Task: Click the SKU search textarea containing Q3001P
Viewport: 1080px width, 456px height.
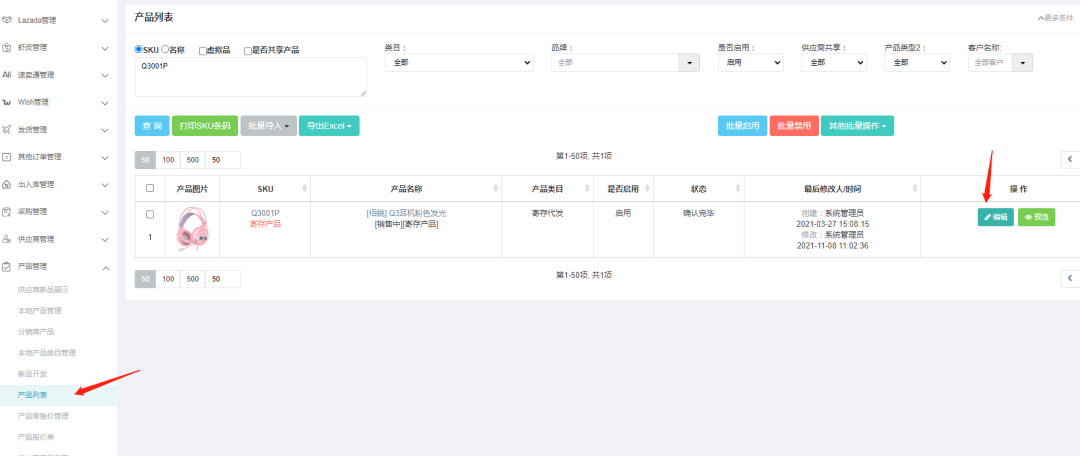Action: click(251, 77)
